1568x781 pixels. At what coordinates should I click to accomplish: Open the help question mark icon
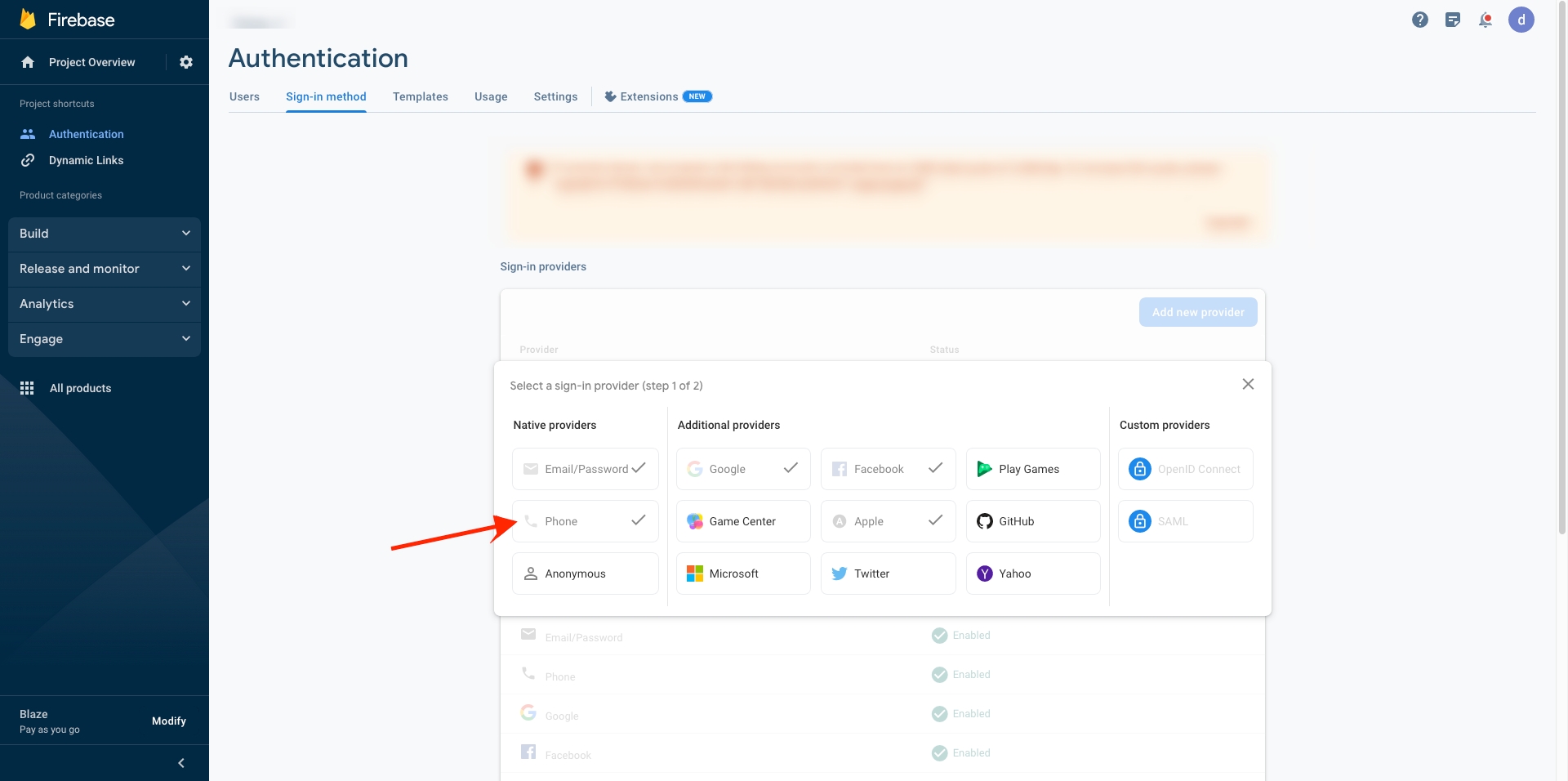click(1420, 20)
